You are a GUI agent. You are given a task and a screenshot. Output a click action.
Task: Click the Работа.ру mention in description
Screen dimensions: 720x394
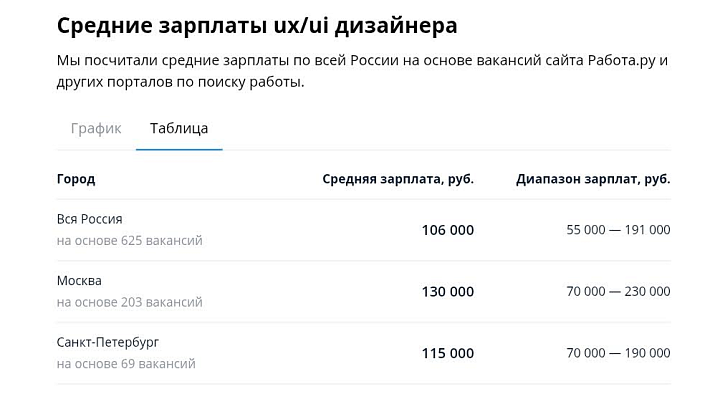point(622,61)
